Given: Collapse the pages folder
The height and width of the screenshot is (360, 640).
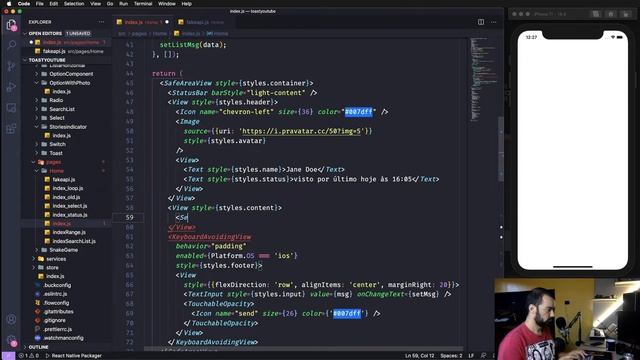Looking at the screenshot, I should click(53, 162).
